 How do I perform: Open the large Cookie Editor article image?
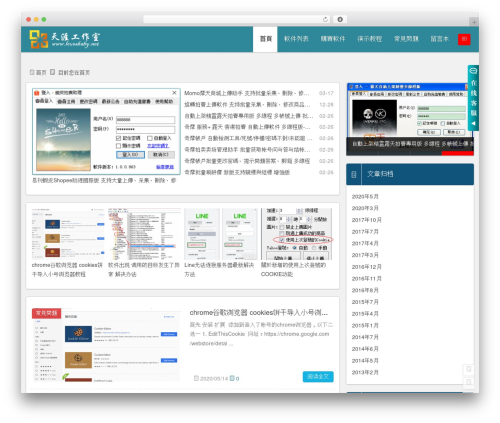[x=106, y=345]
